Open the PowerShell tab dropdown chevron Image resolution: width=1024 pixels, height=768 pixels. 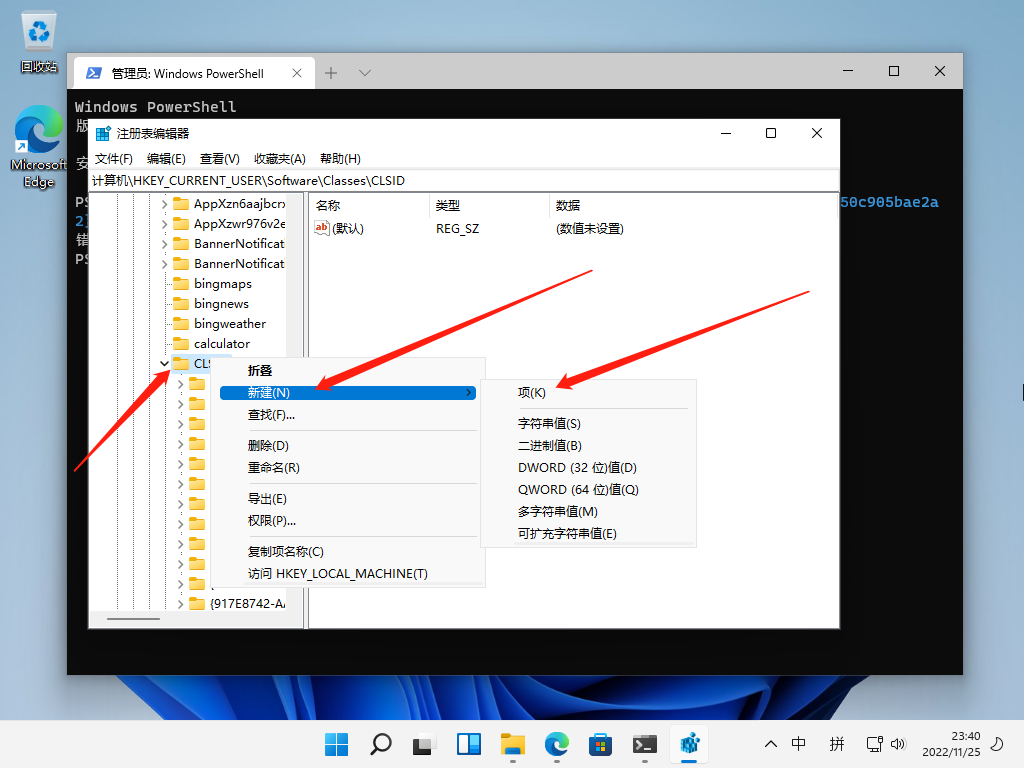tap(365, 72)
